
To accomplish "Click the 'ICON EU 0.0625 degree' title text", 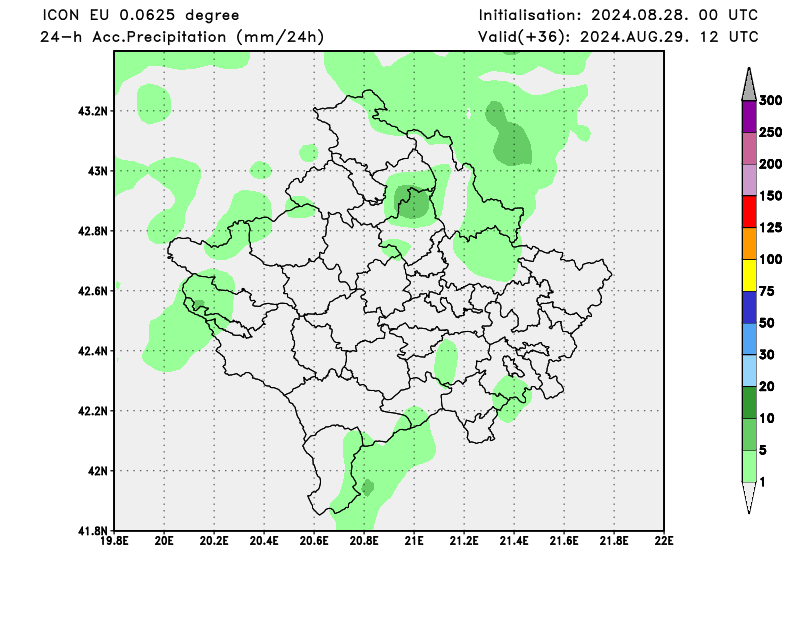I will pyautogui.click(x=141, y=15).
